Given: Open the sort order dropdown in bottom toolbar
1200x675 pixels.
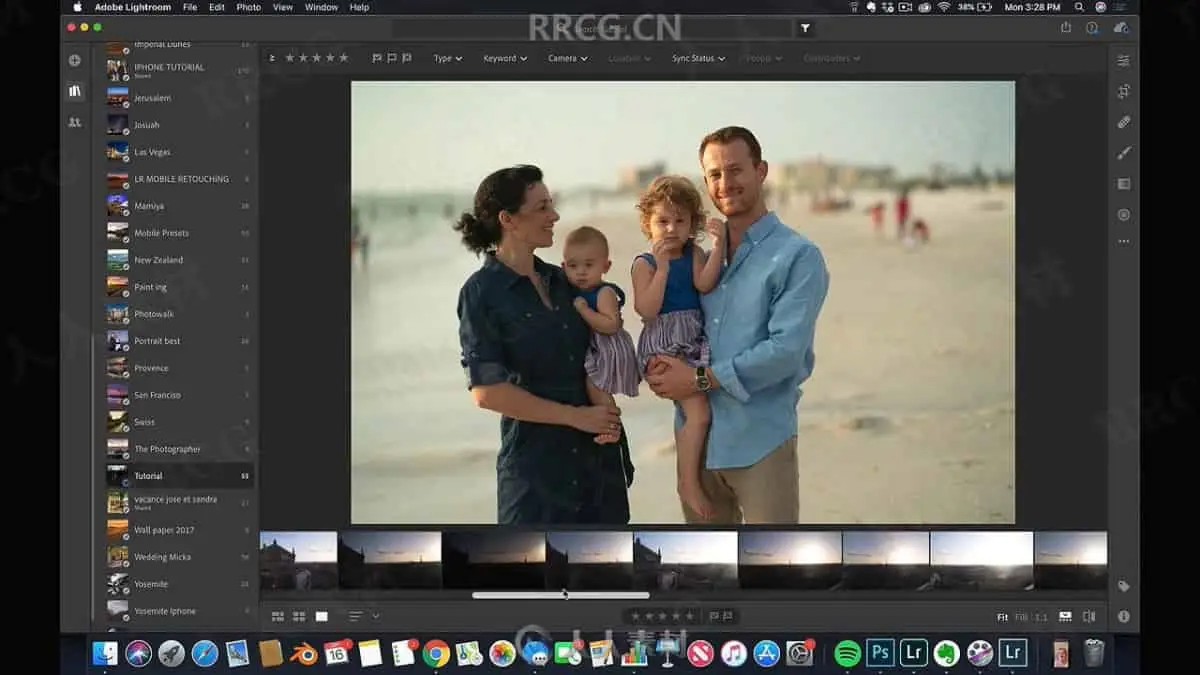Looking at the screenshot, I should click(x=364, y=616).
